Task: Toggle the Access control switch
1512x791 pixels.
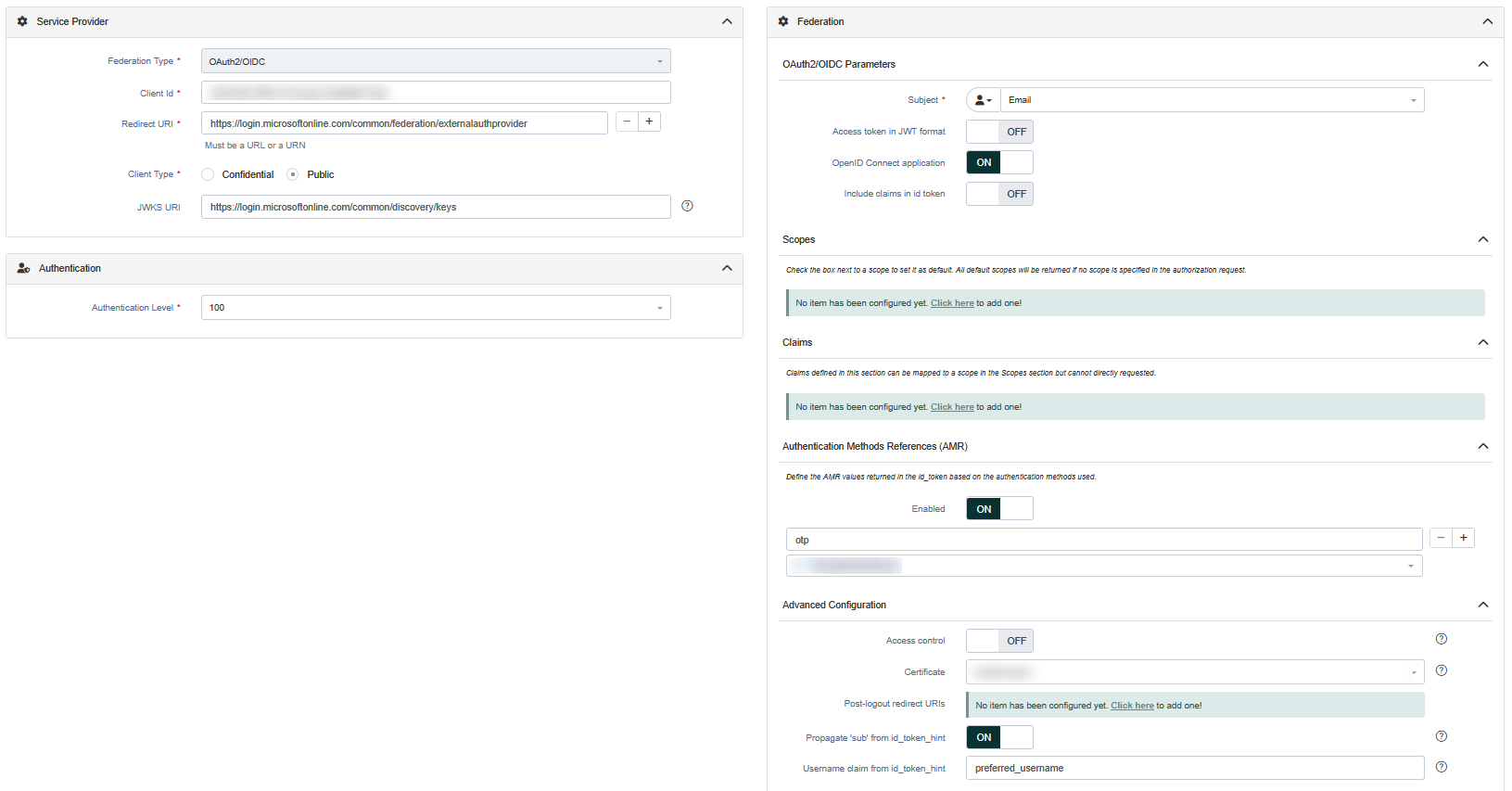Action: (999, 641)
